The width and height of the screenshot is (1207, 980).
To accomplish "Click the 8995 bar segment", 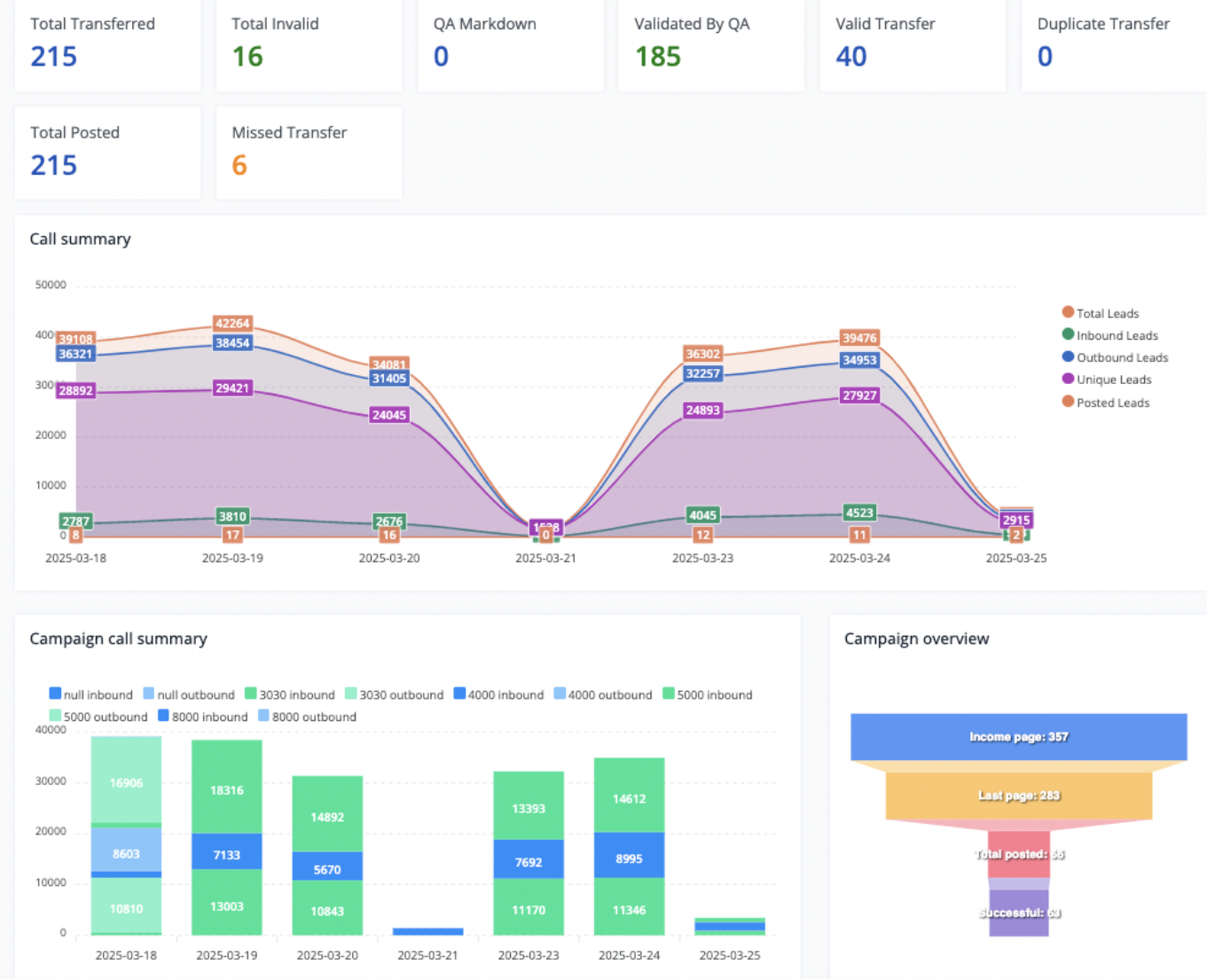I will click(629, 855).
